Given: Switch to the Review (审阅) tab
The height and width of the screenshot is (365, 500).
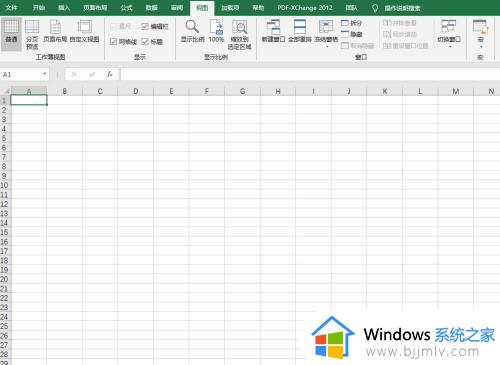Looking at the screenshot, I should click(x=177, y=8).
